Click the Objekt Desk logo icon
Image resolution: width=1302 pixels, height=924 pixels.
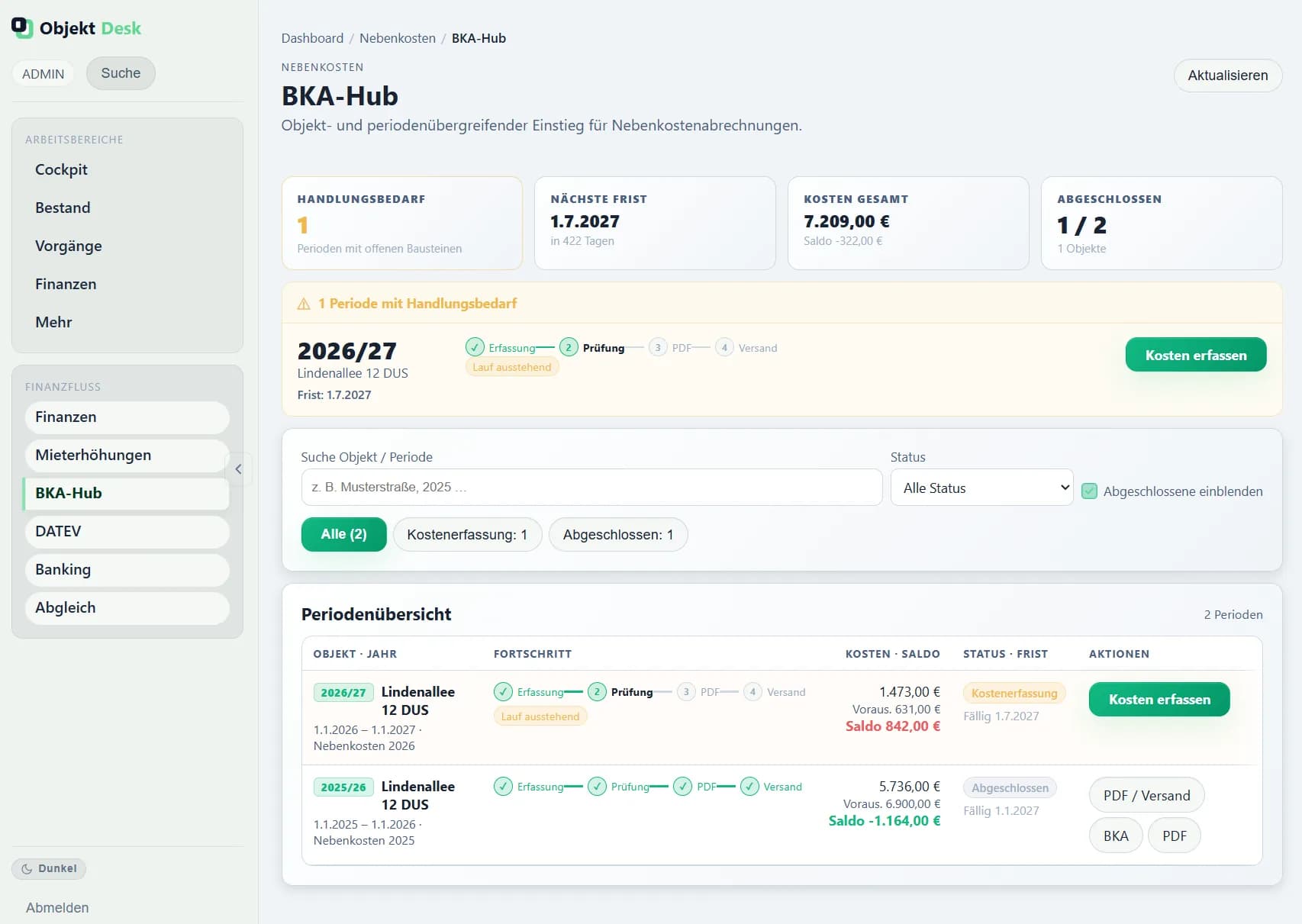pyautogui.click(x=22, y=27)
